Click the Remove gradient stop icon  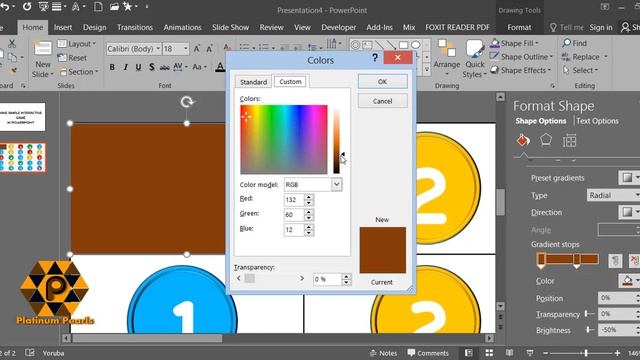point(635,260)
